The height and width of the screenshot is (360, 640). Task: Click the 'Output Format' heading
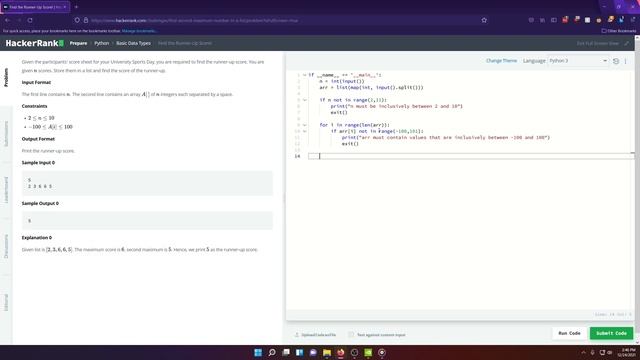click(x=38, y=139)
